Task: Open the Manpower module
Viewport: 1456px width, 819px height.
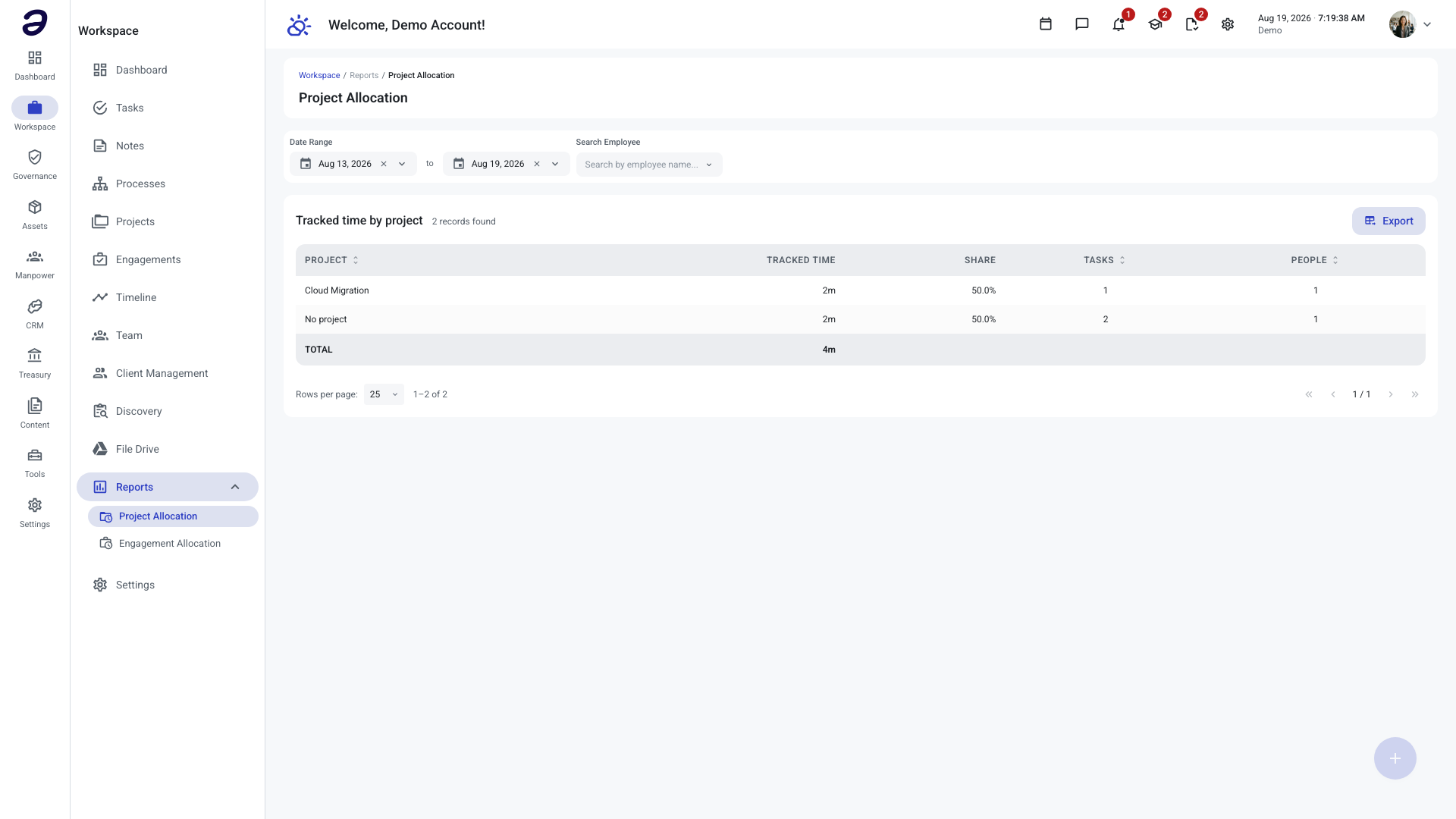Action: coord(35,264)
